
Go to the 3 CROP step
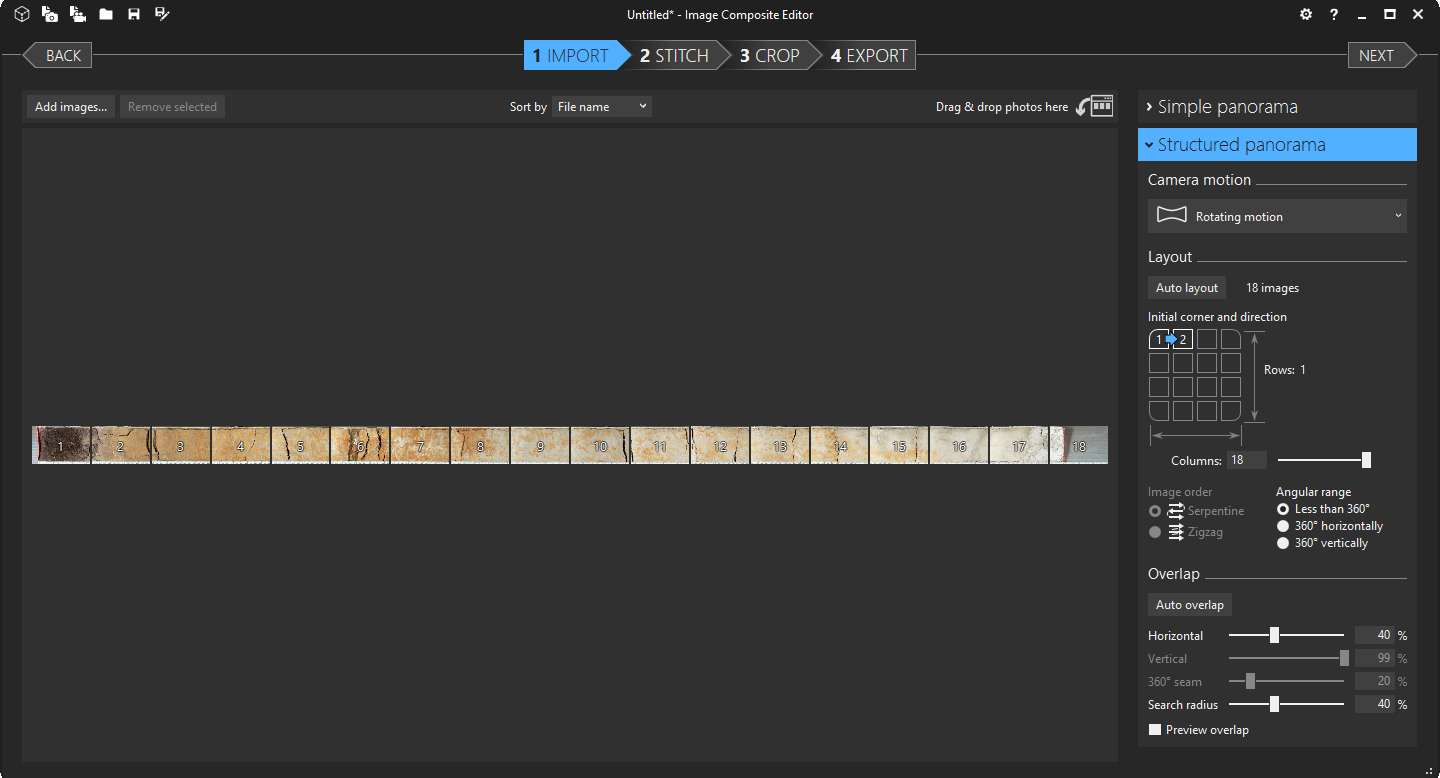[770, 56]
